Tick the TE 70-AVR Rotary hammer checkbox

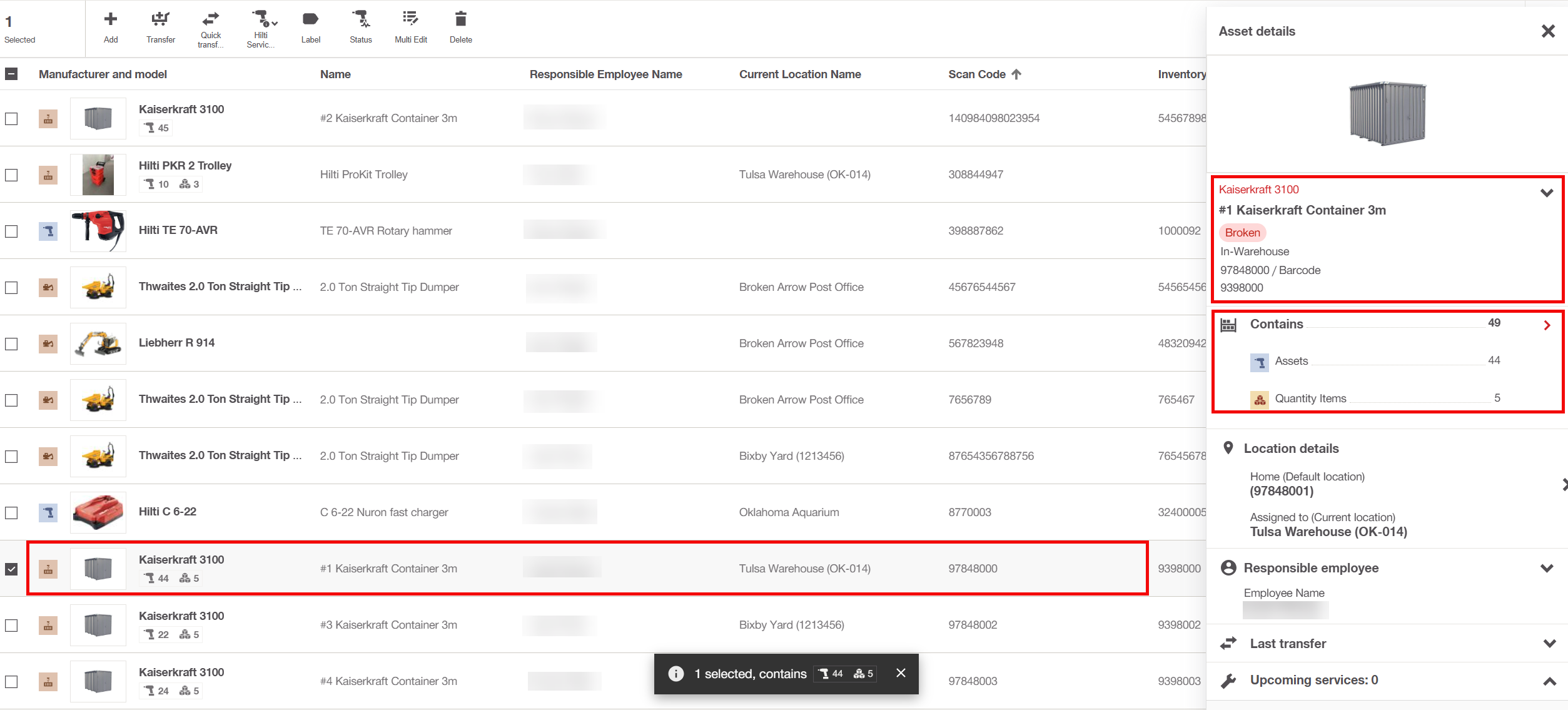(x=11, y=231)
